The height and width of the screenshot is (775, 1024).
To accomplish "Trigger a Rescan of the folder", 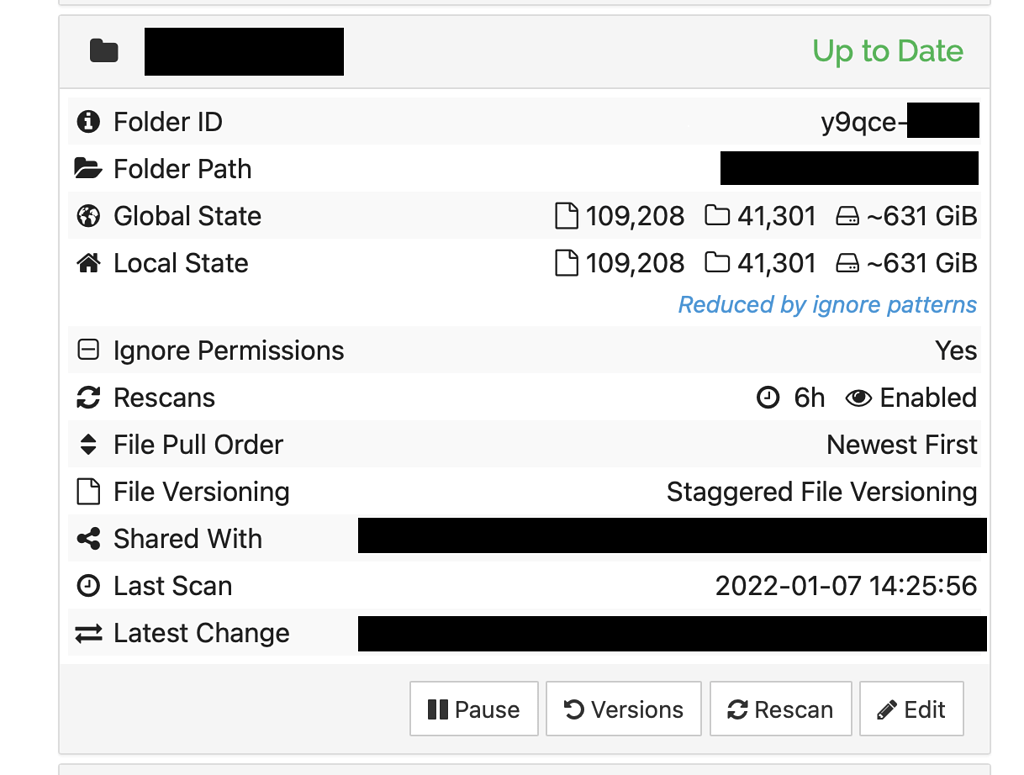I will click(x=780, y=708).
